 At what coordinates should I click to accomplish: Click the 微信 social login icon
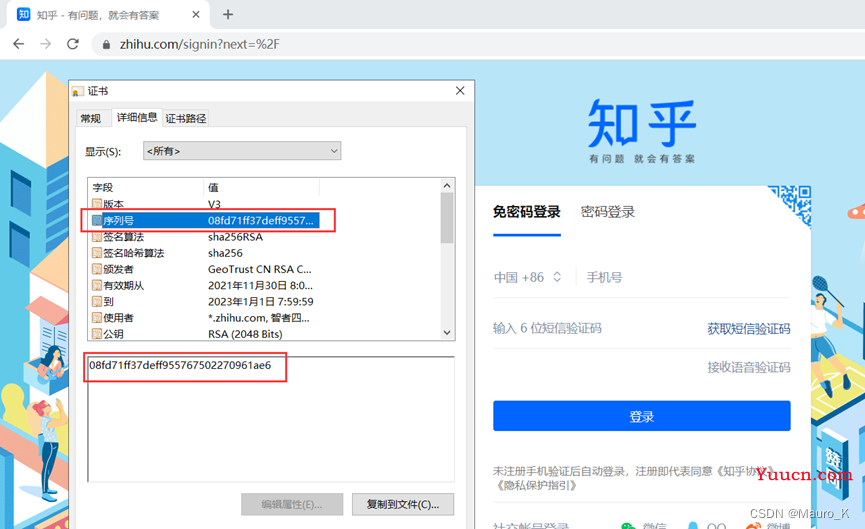(x=628, y=526)
